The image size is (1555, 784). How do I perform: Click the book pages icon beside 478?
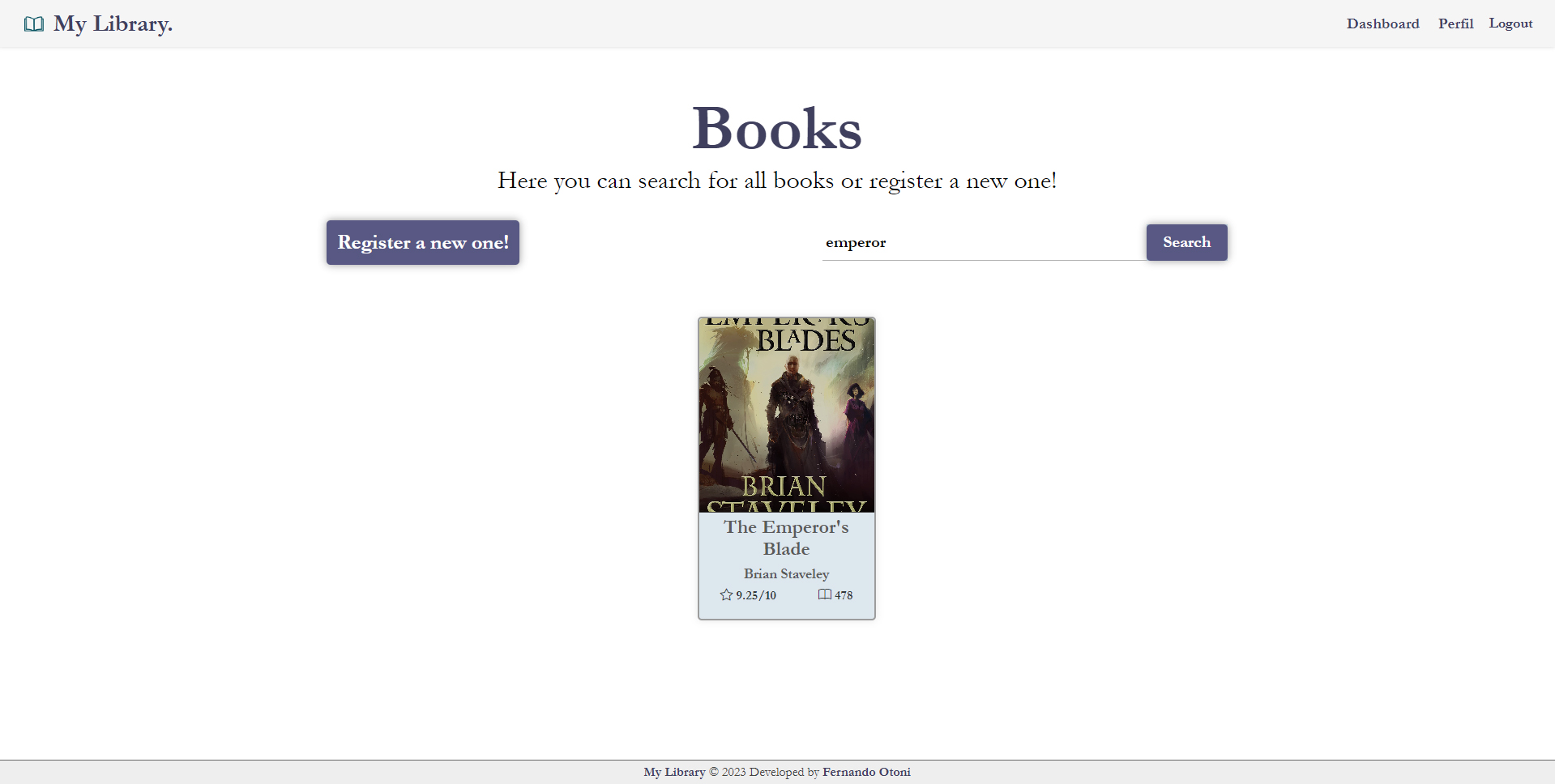click(x=825, y=594)
